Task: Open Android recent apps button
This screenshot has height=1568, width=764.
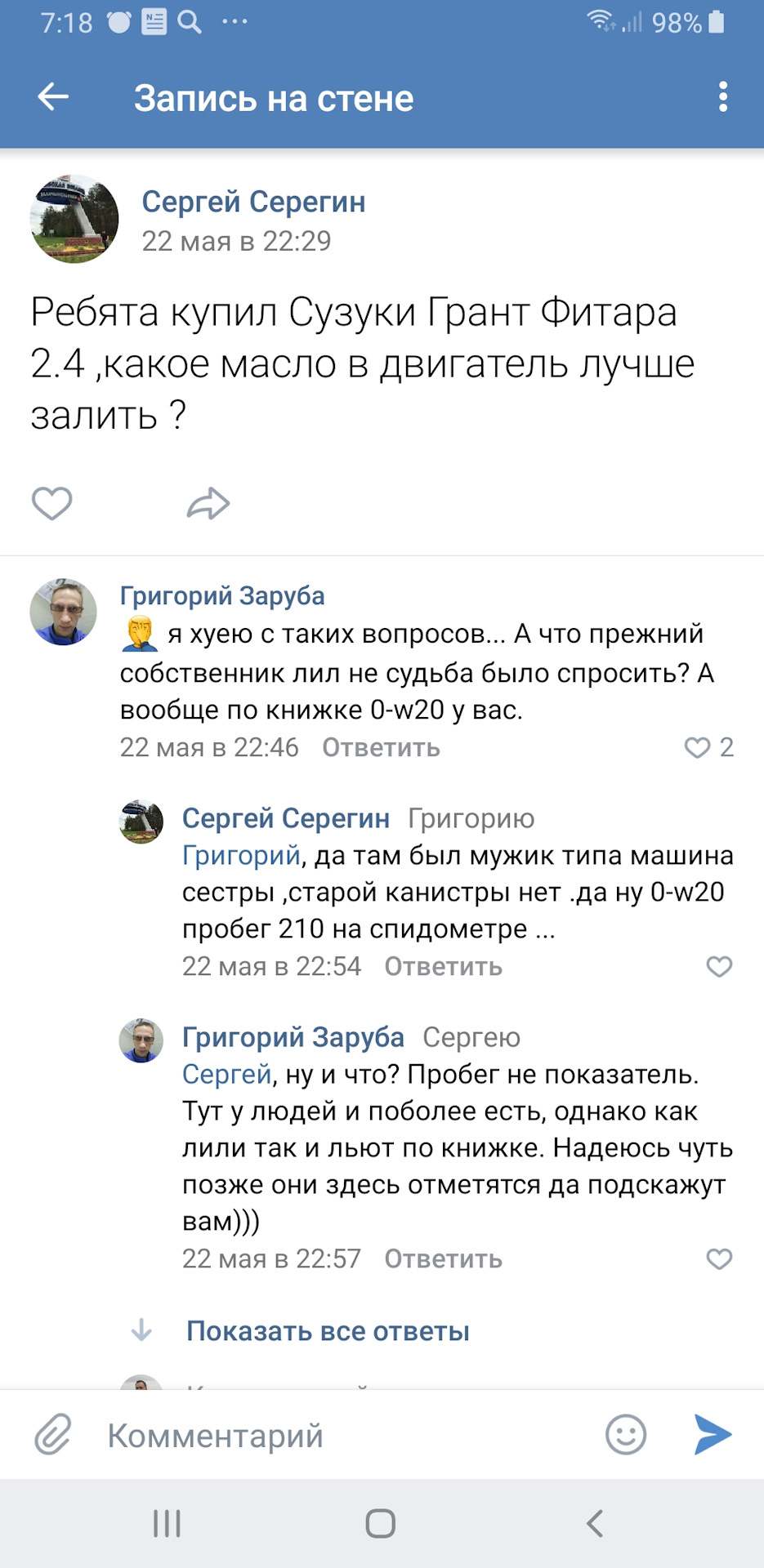Action: point(167,1523)
